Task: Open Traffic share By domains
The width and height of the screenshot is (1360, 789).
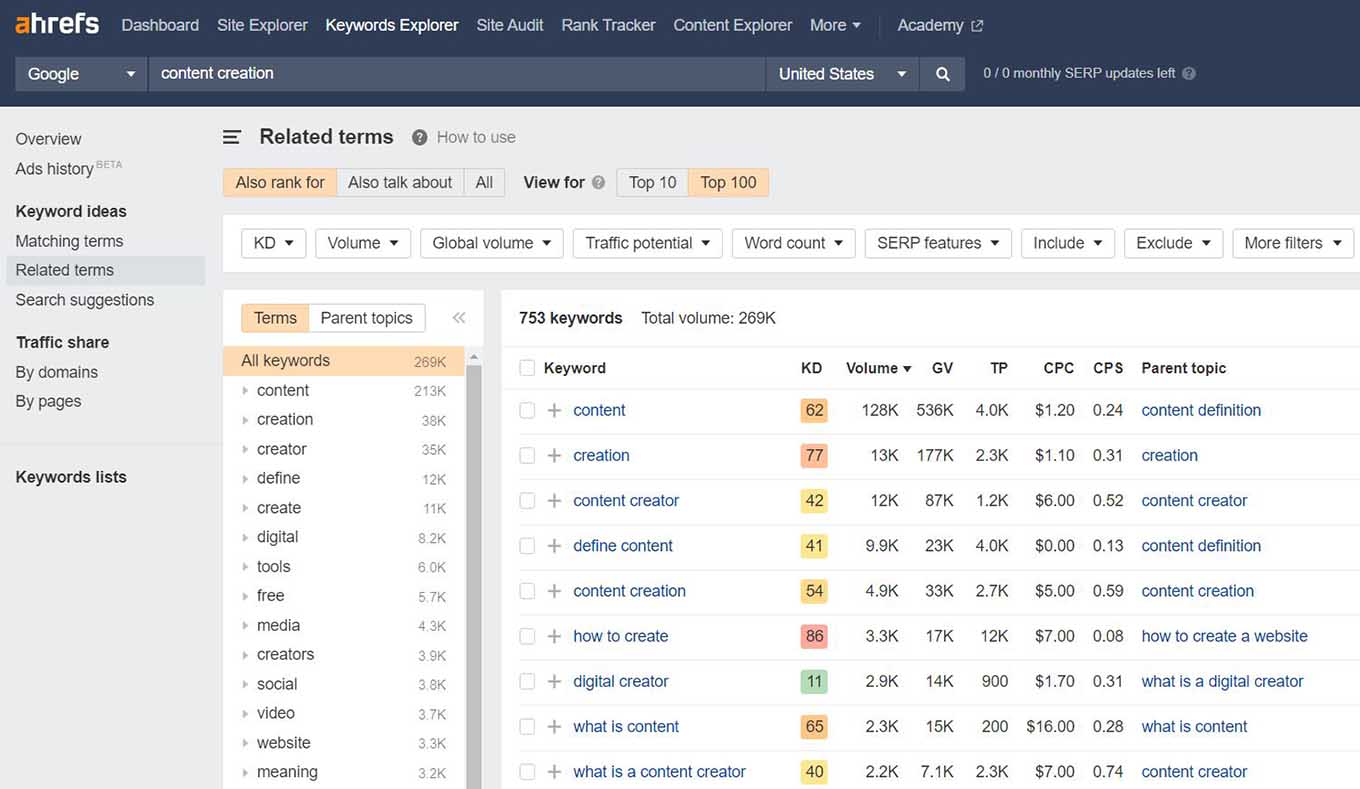Action: [x=56, y=372]
